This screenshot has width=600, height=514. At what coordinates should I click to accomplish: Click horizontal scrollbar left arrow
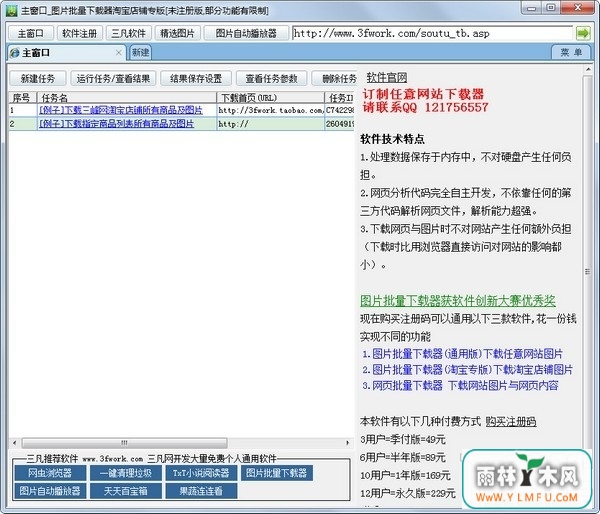click(x=15, y=443)
